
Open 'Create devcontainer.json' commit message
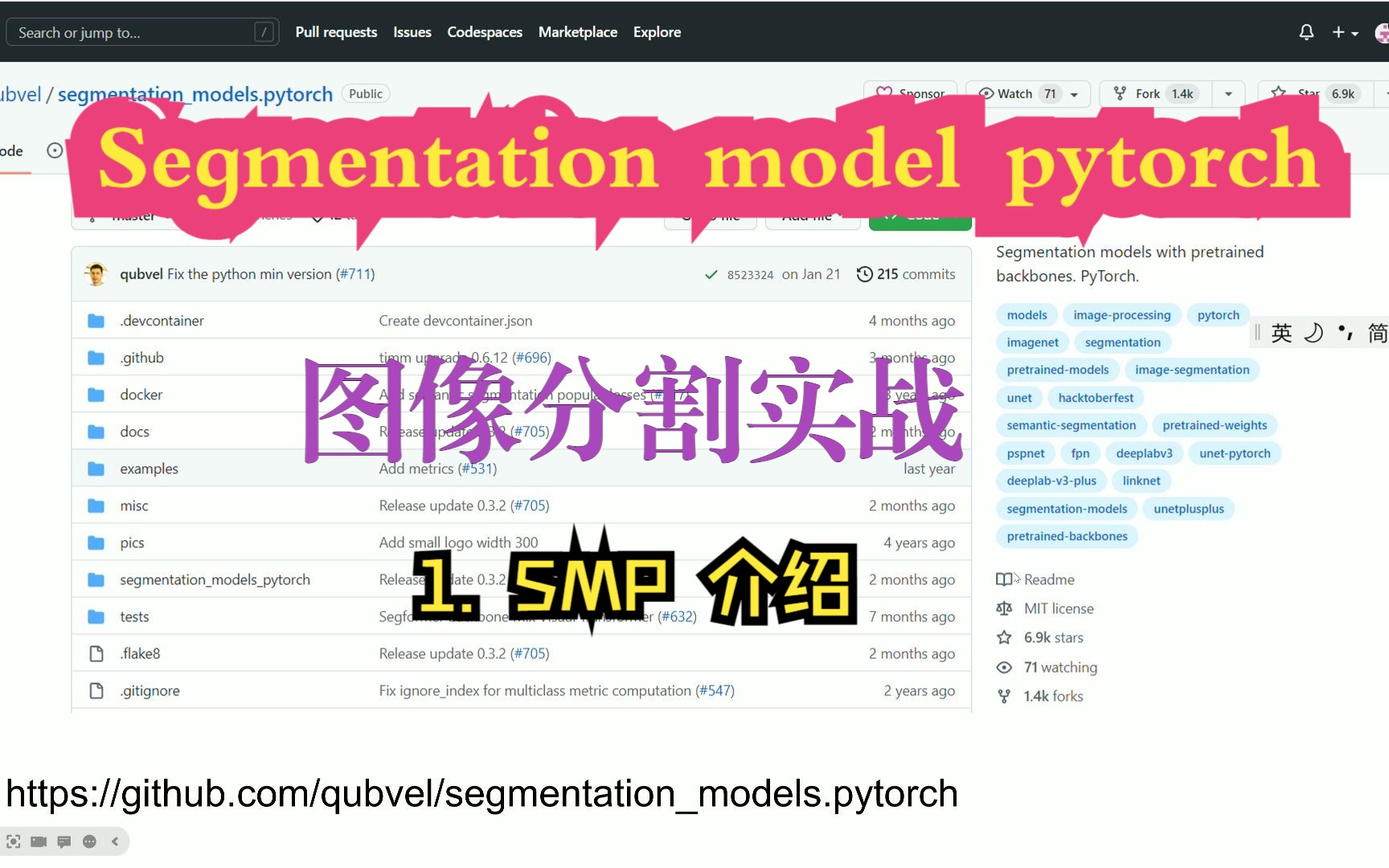coord(456,321)
